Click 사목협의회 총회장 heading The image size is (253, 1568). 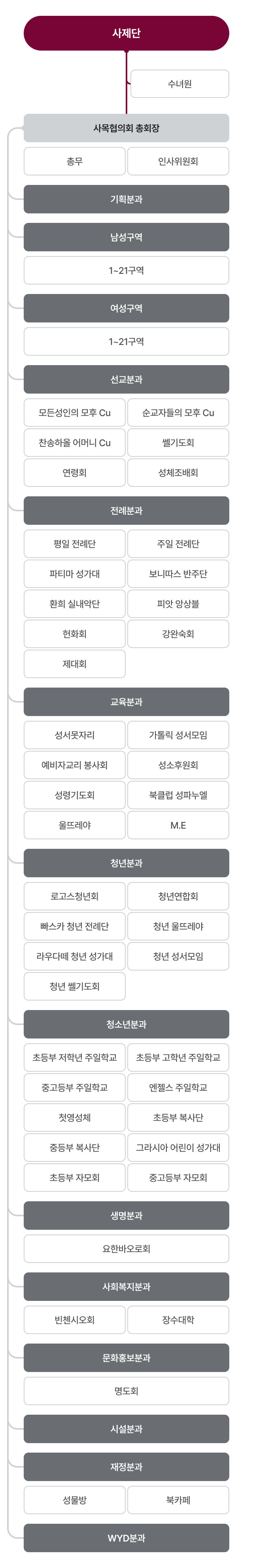pos(126,128)
